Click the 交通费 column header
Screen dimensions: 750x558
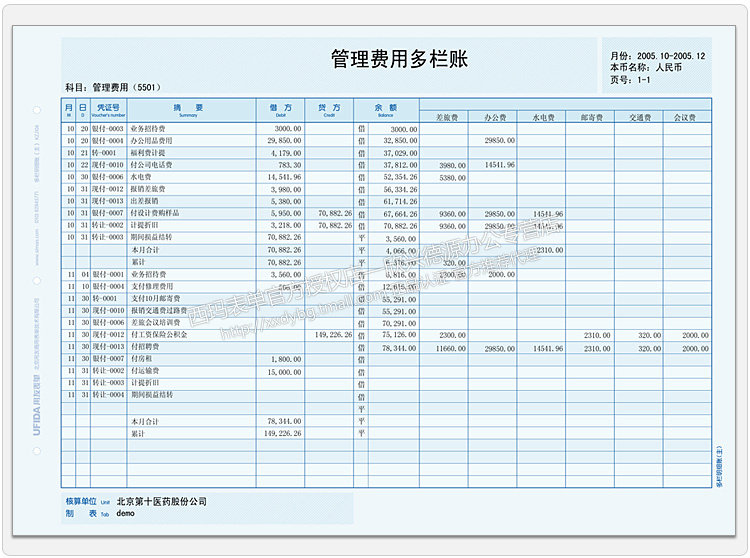coord(640,117)
